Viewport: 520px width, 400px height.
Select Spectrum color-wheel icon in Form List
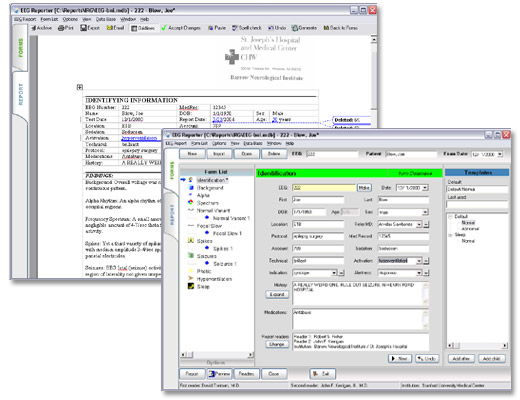pyautogui.click(x=191, y=203)
